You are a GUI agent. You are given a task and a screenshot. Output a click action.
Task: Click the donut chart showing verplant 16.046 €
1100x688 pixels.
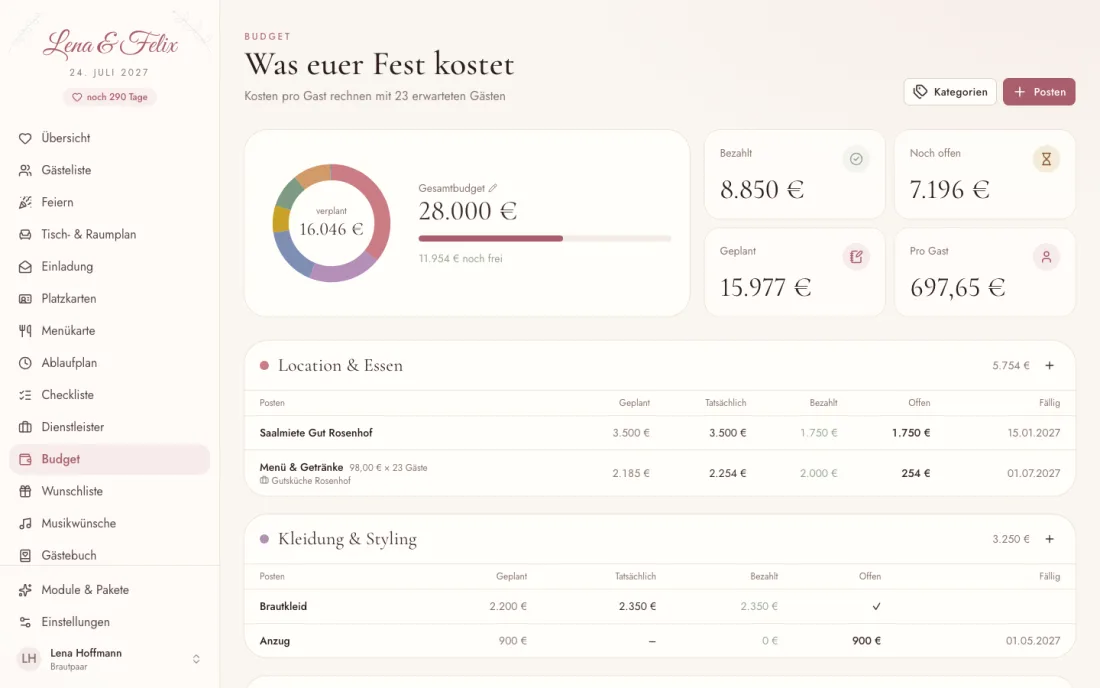coord(331,223)
